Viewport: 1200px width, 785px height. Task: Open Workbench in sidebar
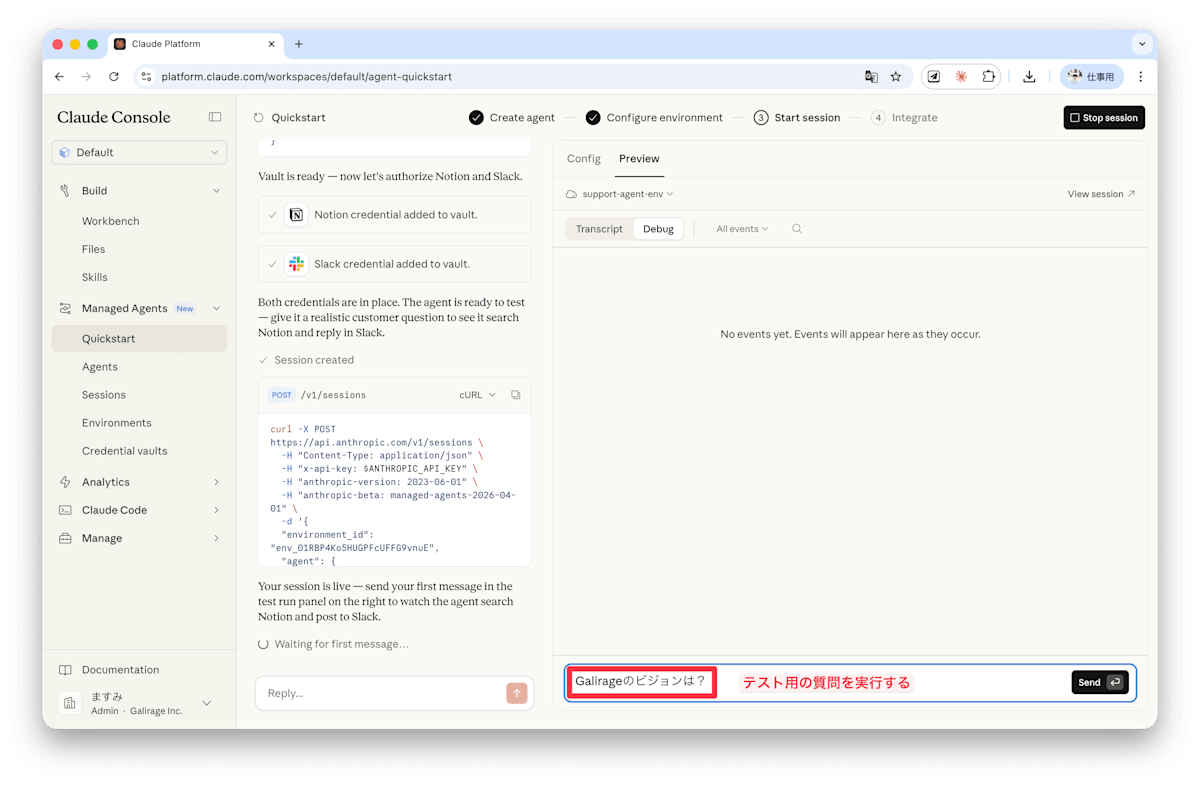(x=110, y=221)
